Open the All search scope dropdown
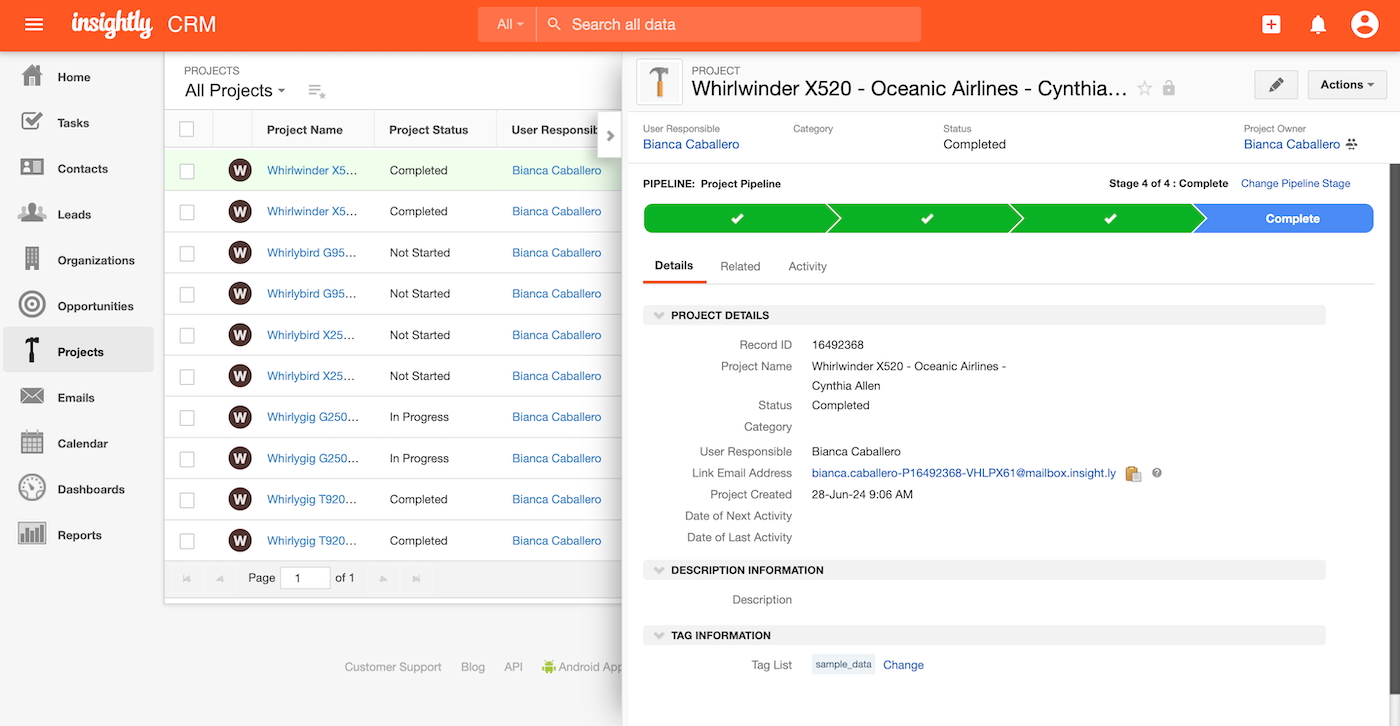The width and height of the screenshot is (1400, 726). click(x=508, y=24)
